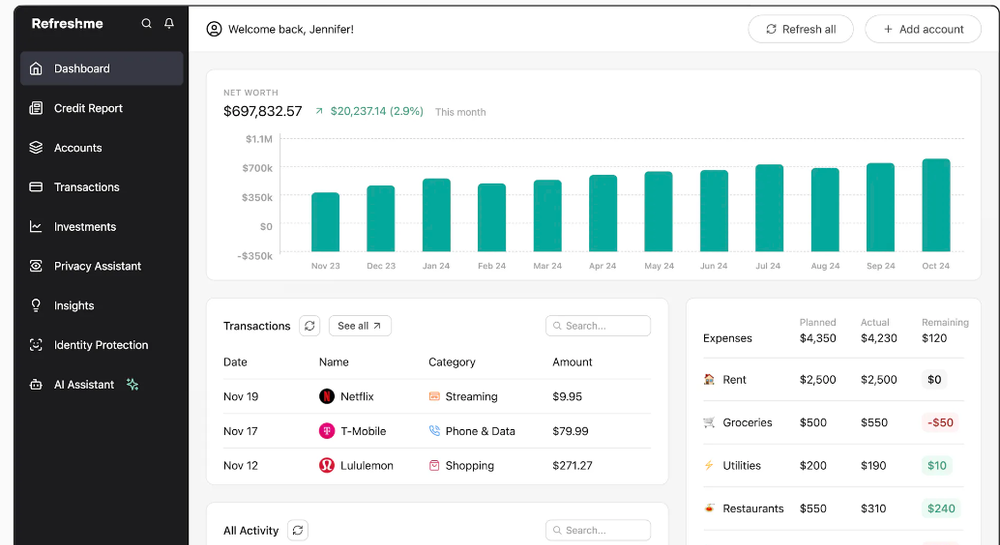
Task: Click the T-Mobile logo icon
Action: click(327, 431)
